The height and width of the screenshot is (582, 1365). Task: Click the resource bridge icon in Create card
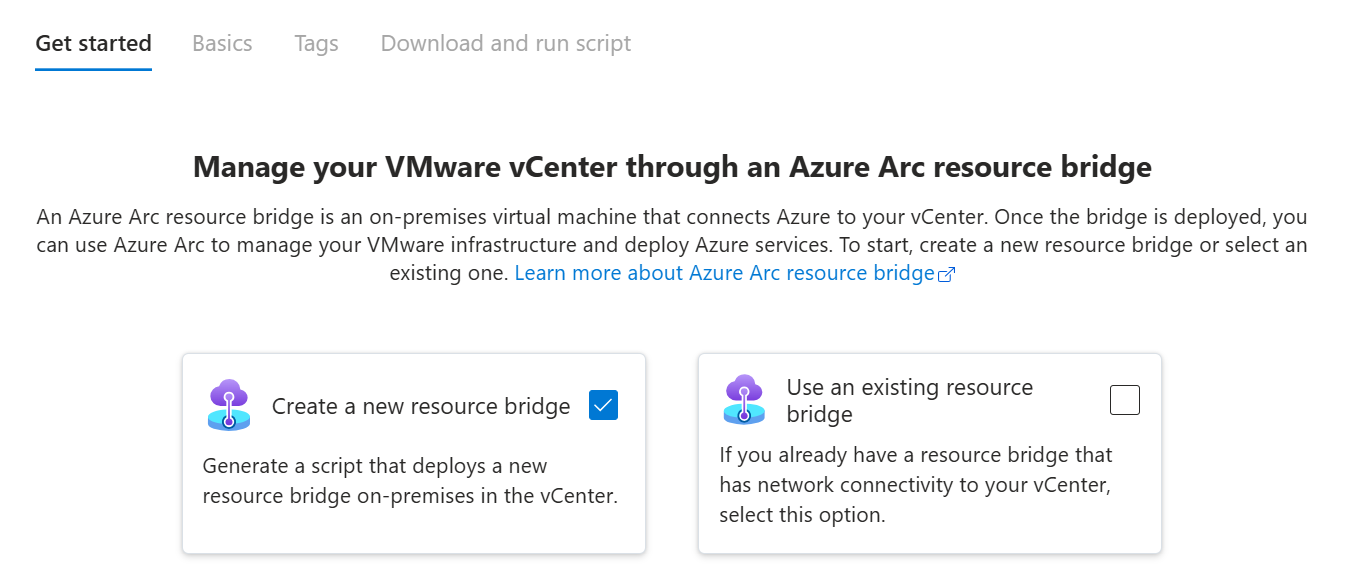229,405
